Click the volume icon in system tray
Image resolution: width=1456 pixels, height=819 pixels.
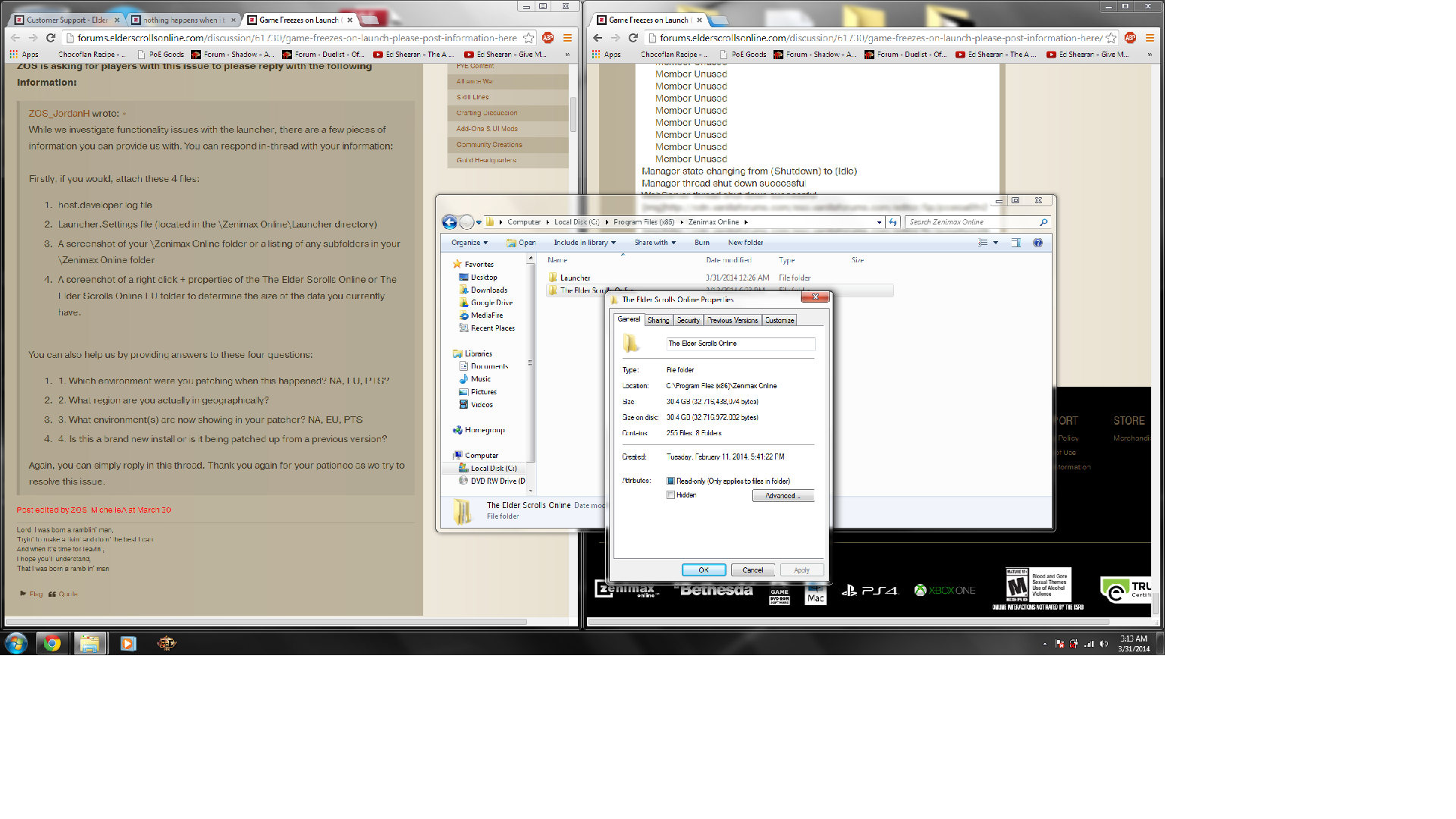pos(1104,644)
